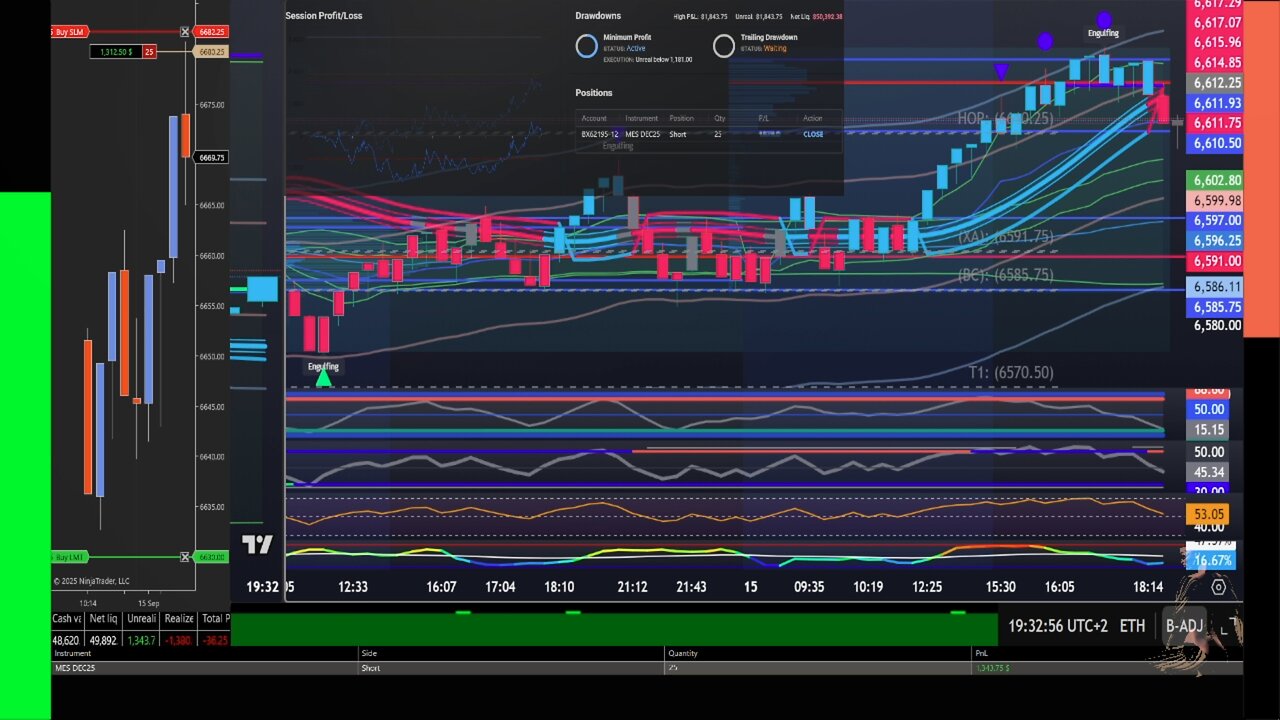Screen dimensions: 1280x720
Task: Click the Quantity column header in bottom table
Action: tap(683, 653)
